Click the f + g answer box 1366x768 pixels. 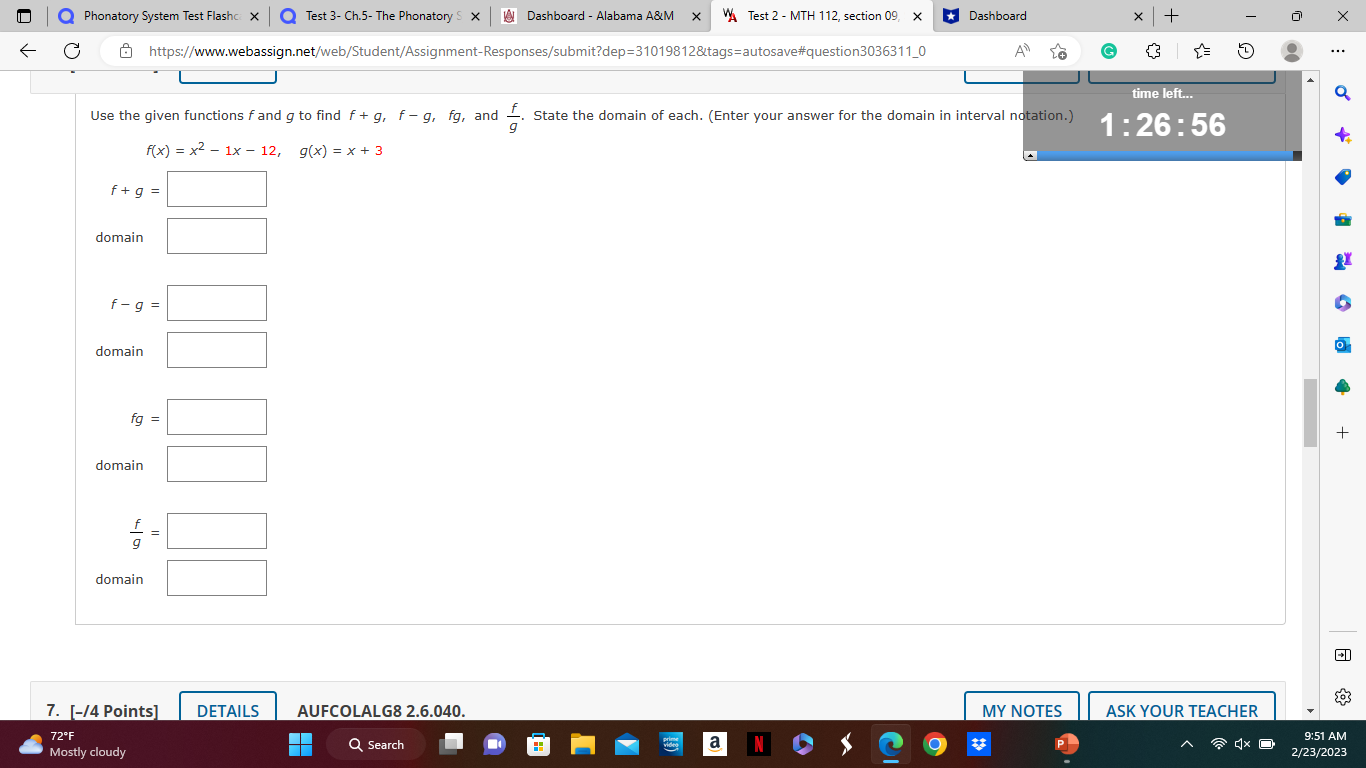coord(217,189)
